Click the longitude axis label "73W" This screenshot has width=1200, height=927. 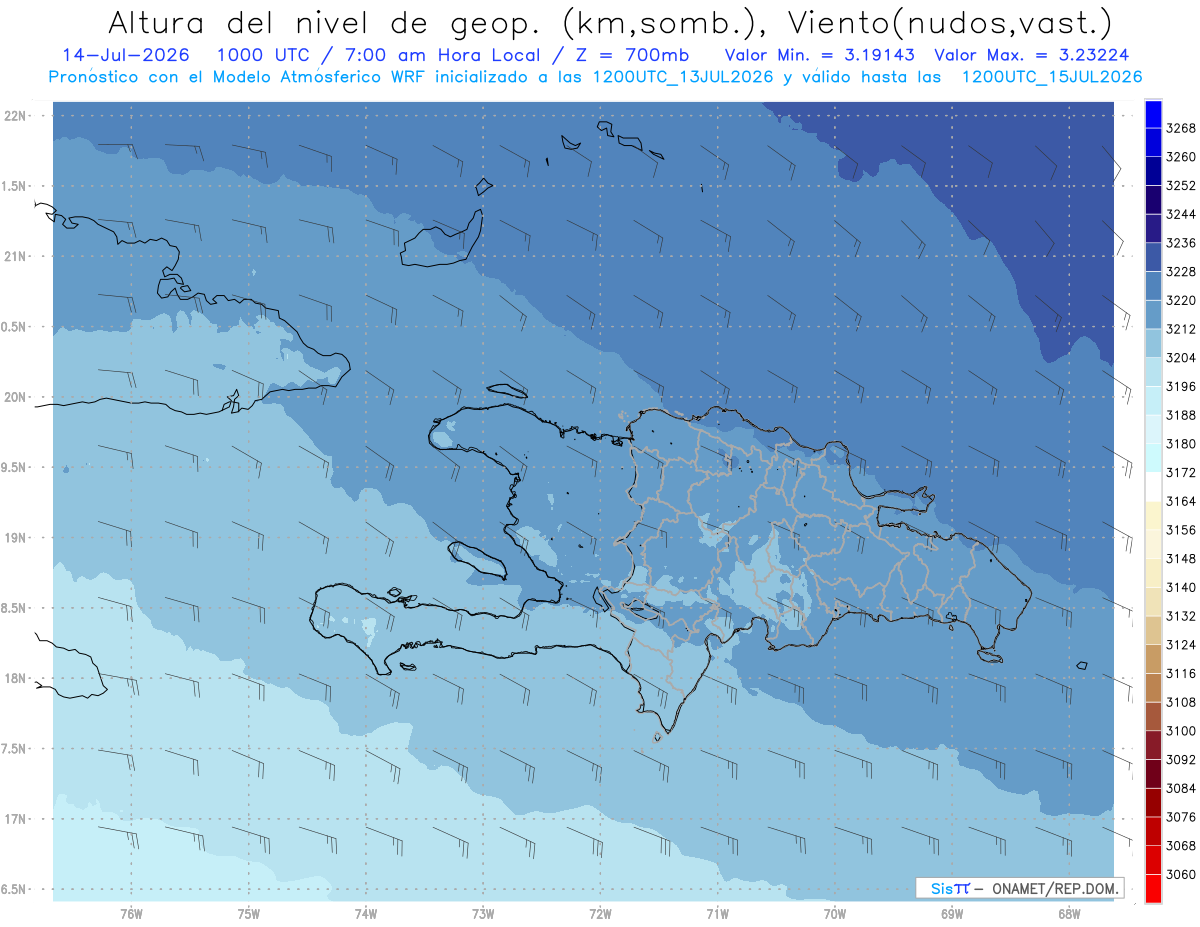(483, 913)
